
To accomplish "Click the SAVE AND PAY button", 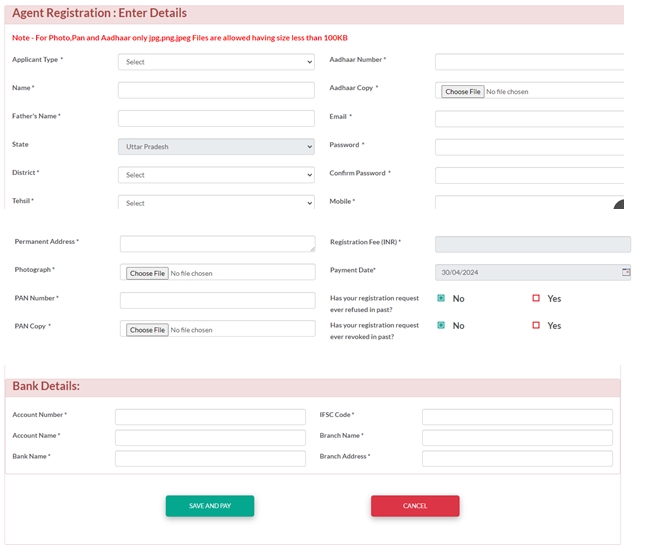I will point(210,506).
